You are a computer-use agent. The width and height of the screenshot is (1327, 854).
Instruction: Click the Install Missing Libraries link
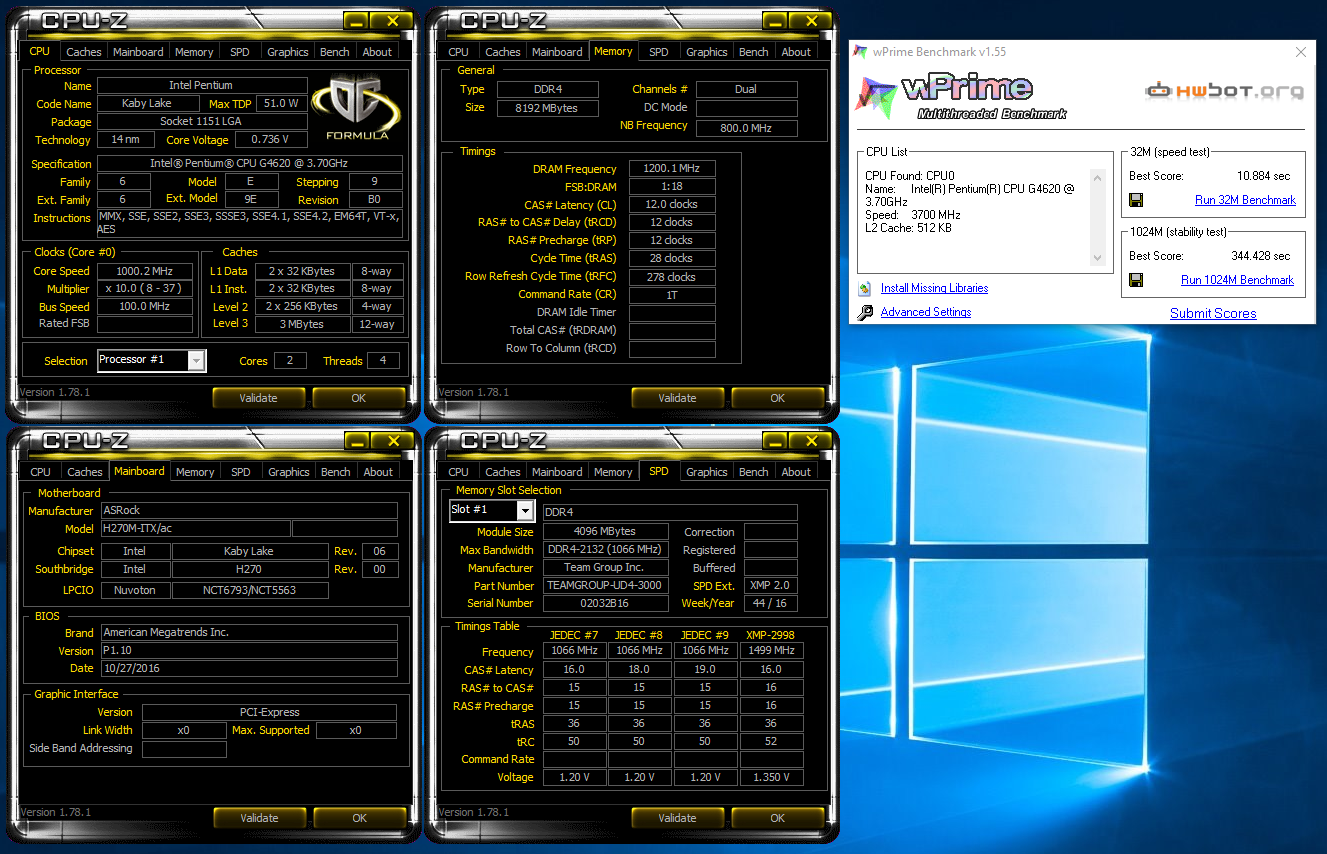coord(934,288)
